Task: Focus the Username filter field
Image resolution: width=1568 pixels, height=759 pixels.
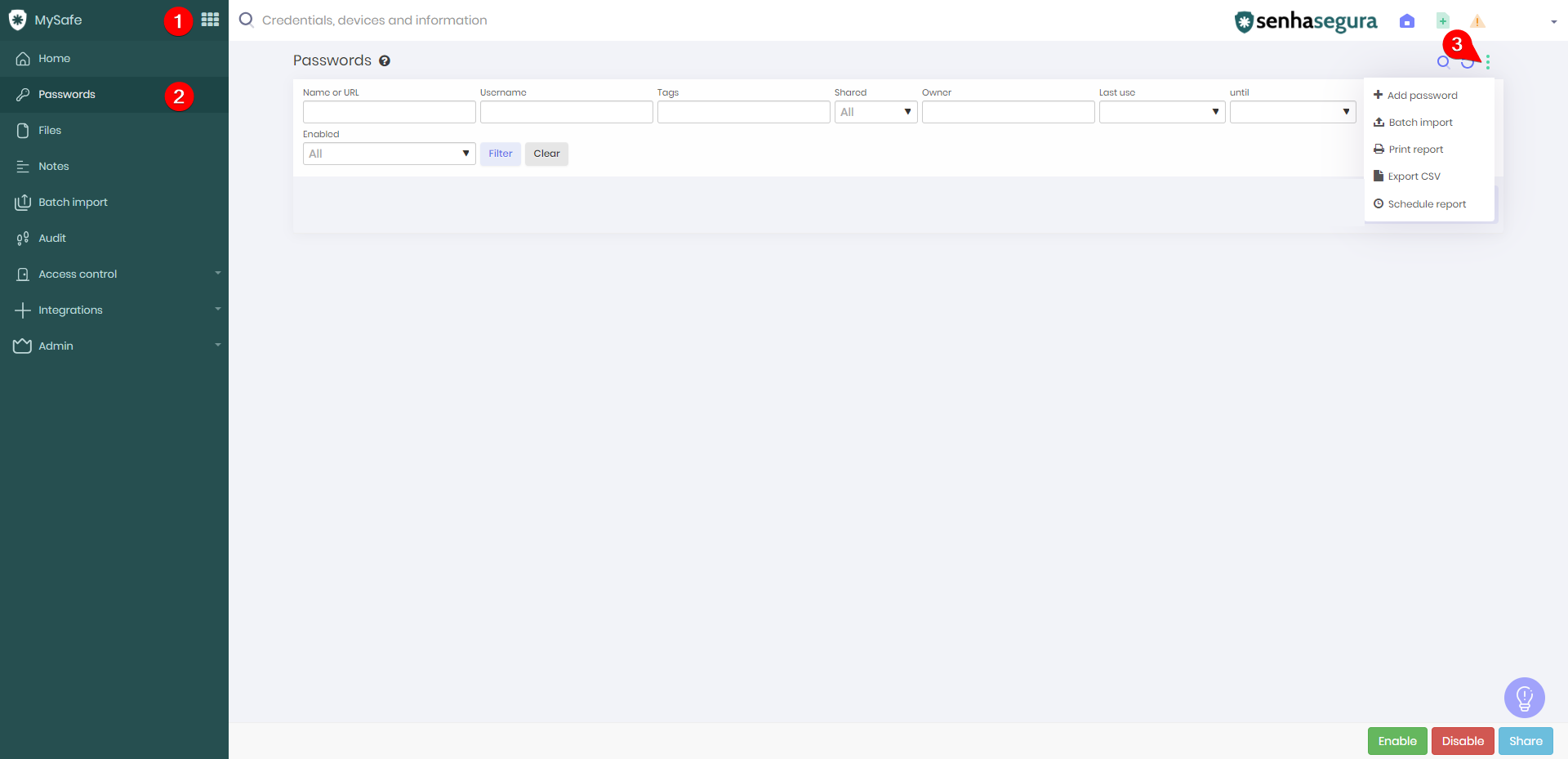Action: point(566,112)
